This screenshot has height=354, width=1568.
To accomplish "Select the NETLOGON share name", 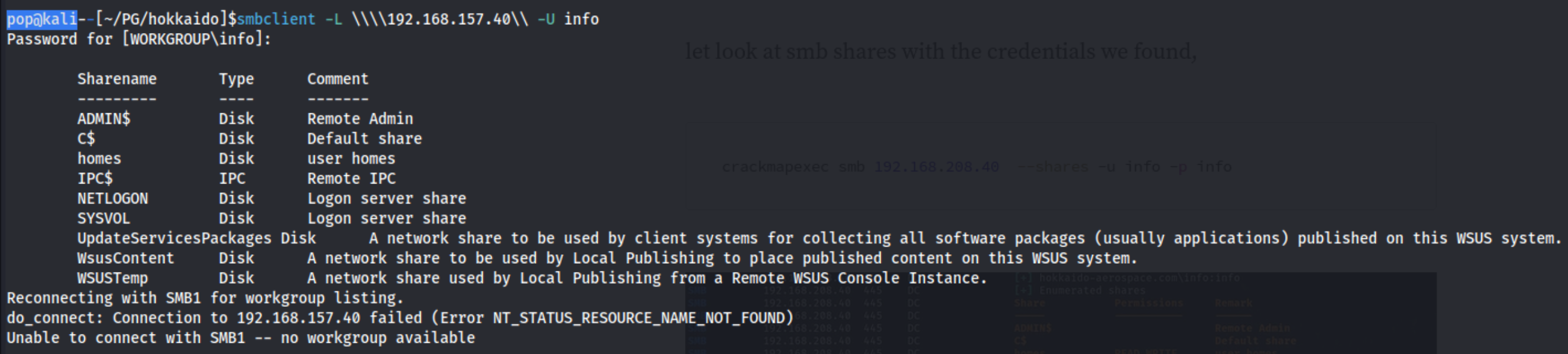I will pyautogui.click(x=113, y=199).
